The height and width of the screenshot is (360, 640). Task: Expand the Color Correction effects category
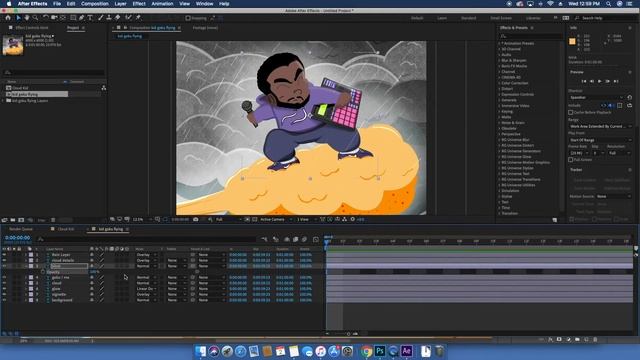click(x=499, y=83)
